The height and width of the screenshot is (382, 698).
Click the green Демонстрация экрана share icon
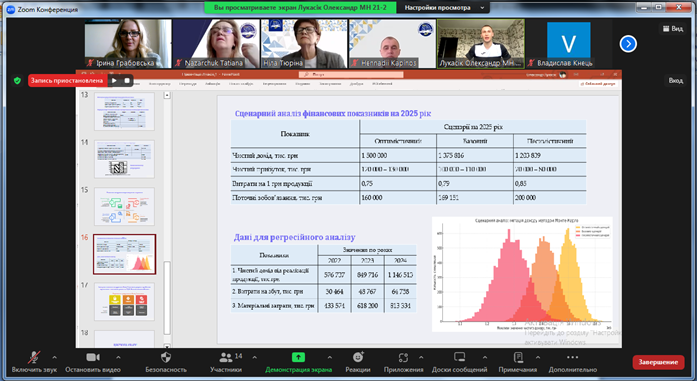(x=298, y=357)
